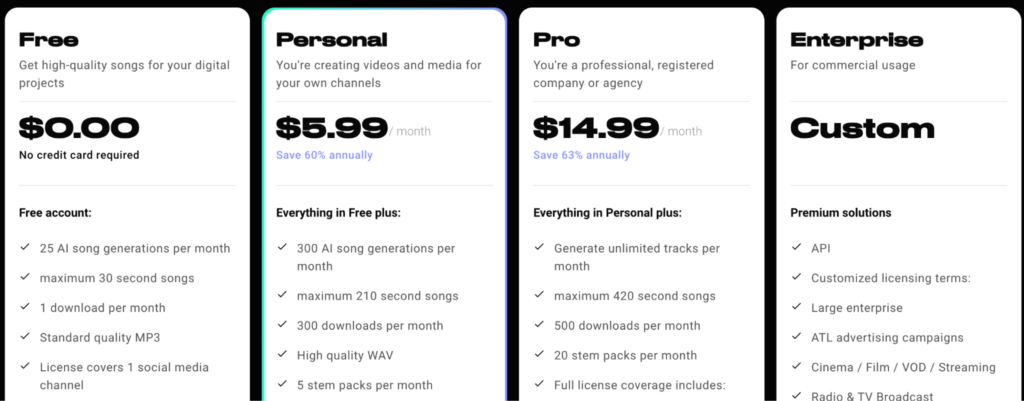1024x401 pixels.
Task: Click Customized licensing terms item
Action: point(891,278)
